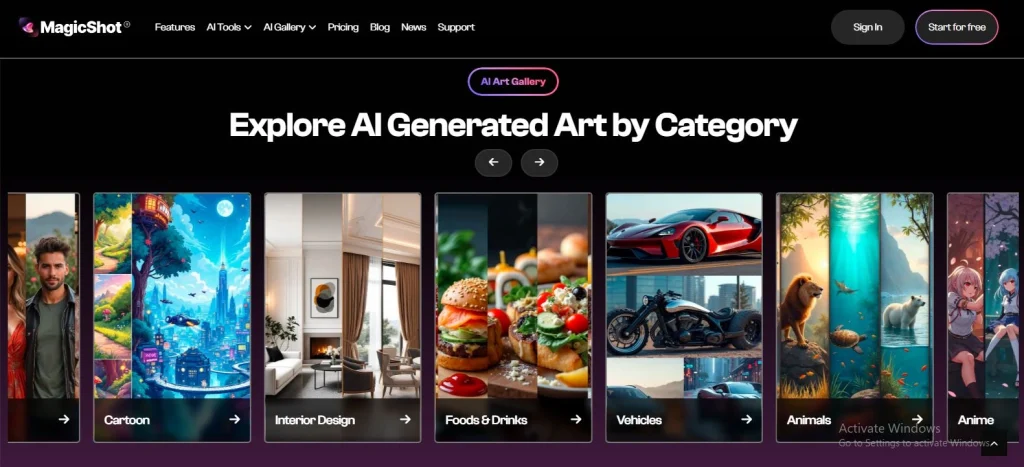
Task: Click the arrow on Foods & Drinks card
Action: [575, 419]
